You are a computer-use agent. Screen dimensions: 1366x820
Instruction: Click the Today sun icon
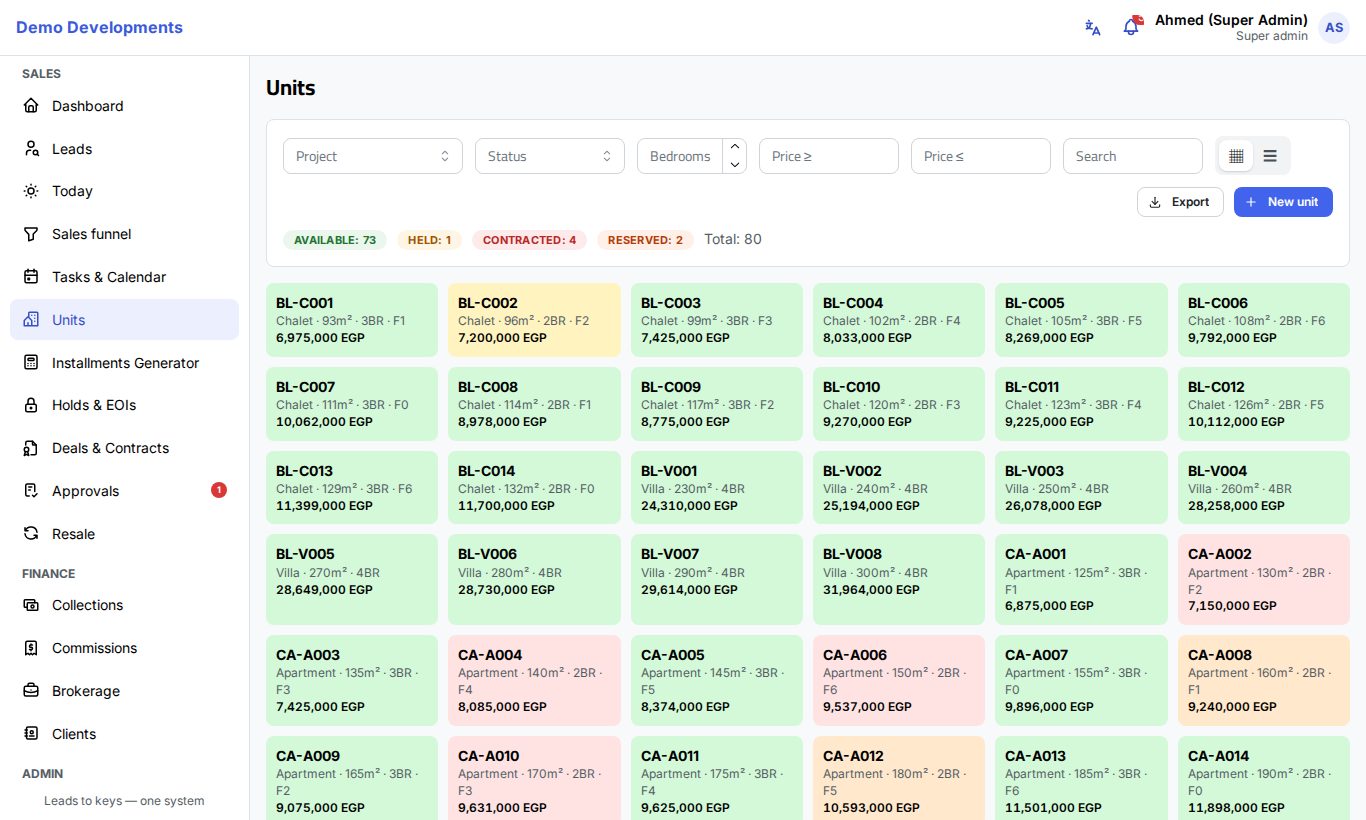31,191
